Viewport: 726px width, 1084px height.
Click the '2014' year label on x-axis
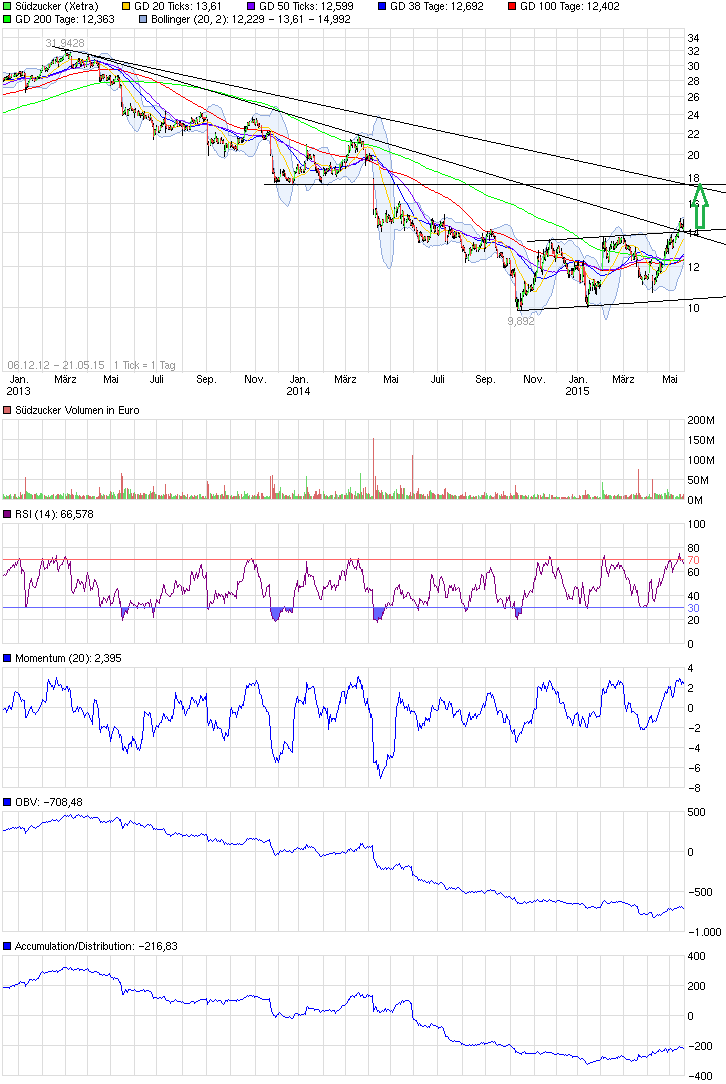click(299, 391)
